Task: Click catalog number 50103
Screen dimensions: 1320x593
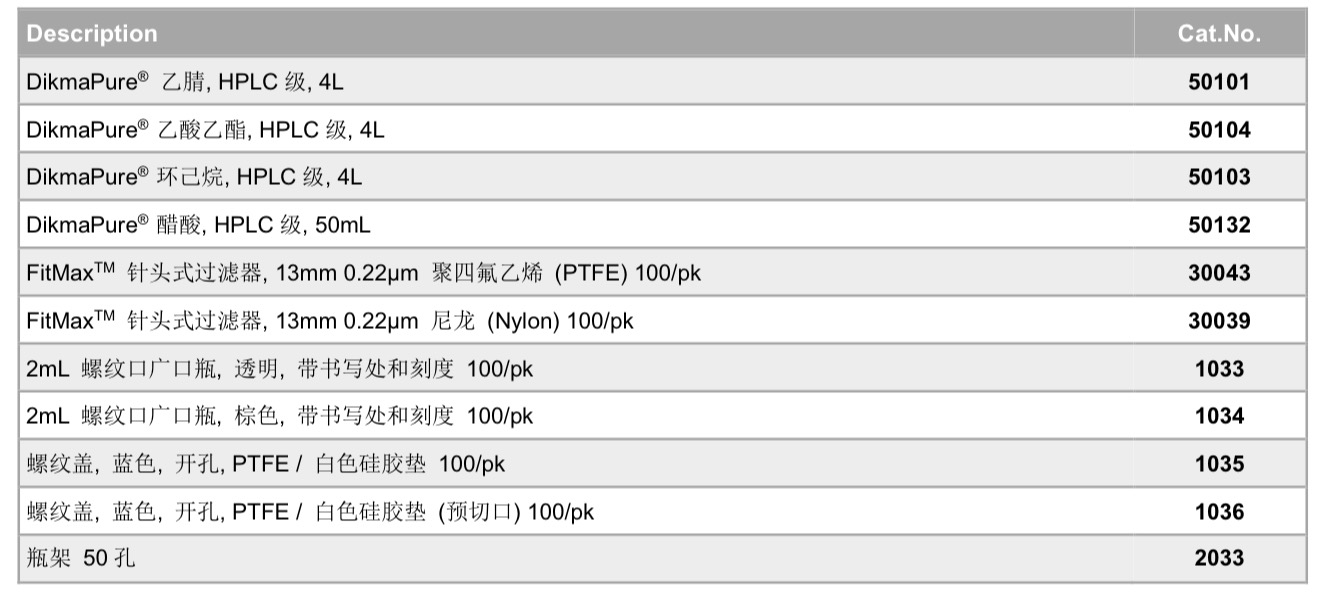Action: [1219, 178]
